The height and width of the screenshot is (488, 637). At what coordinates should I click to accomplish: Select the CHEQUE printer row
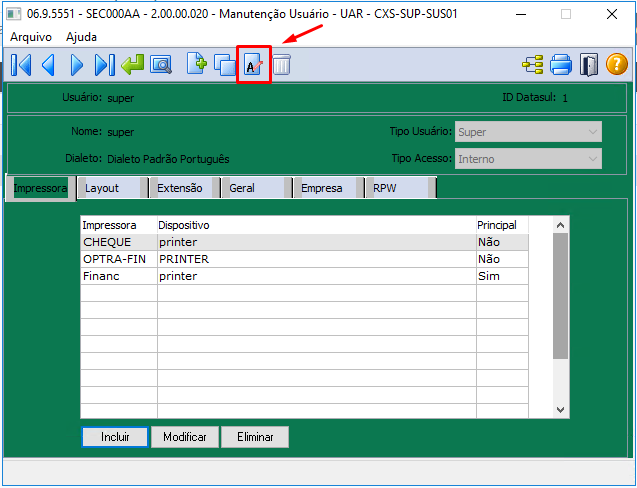tap(305, 242)
